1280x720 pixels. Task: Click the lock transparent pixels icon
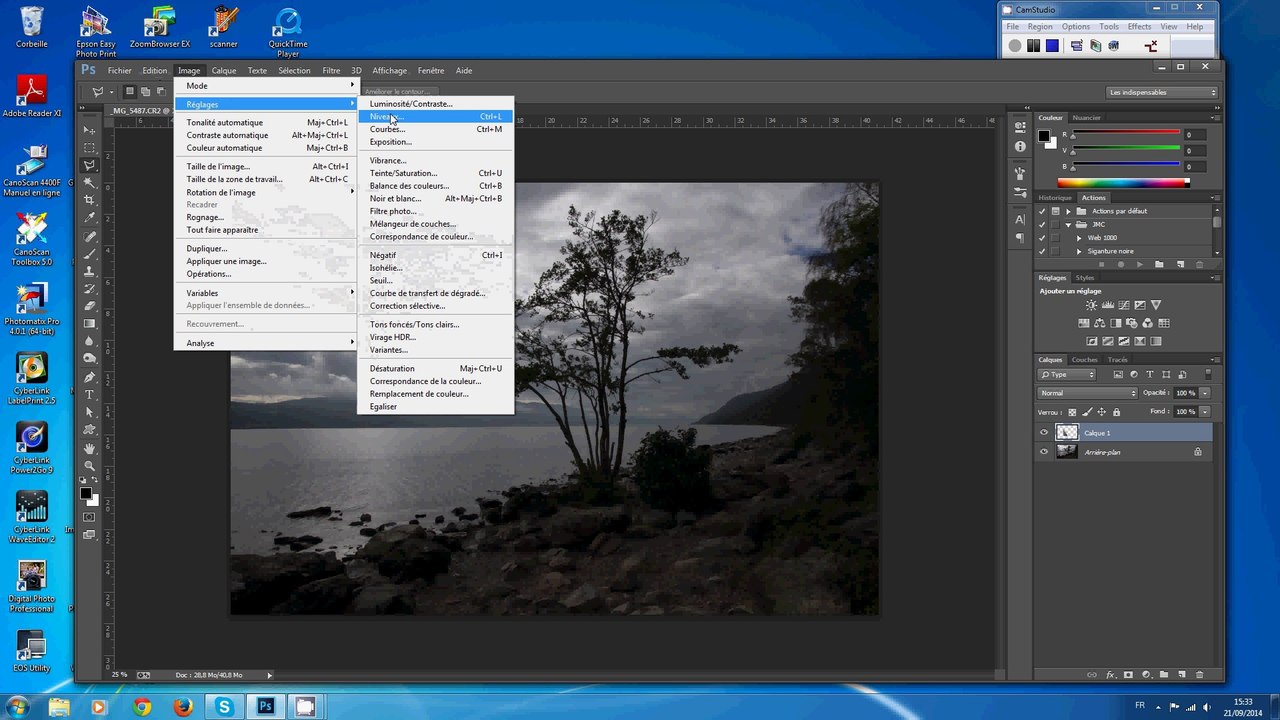coord(1072,412)
